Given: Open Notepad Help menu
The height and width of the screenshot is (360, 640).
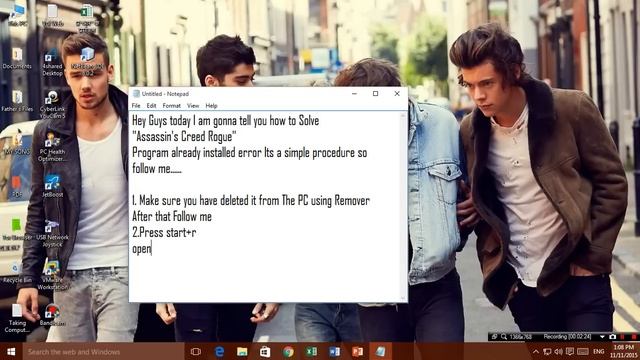Looking at the screenshot, I should click(211, 106).
